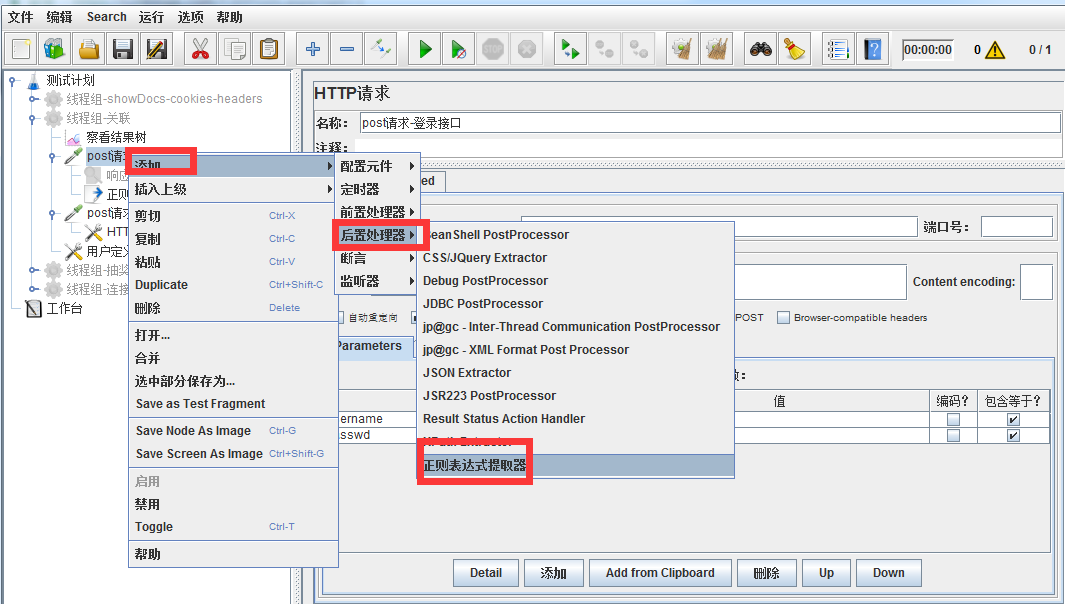Screen dimensions: 1065x604
Task: Open the Search menu
Action: click(x=107, y=17)
